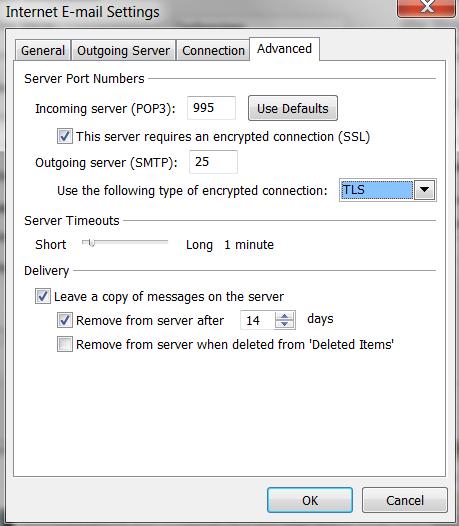Image resolution: width=459 pixels, height=526 pixels.
Task: Click the Advanced tab
Action: pos(284,49)
